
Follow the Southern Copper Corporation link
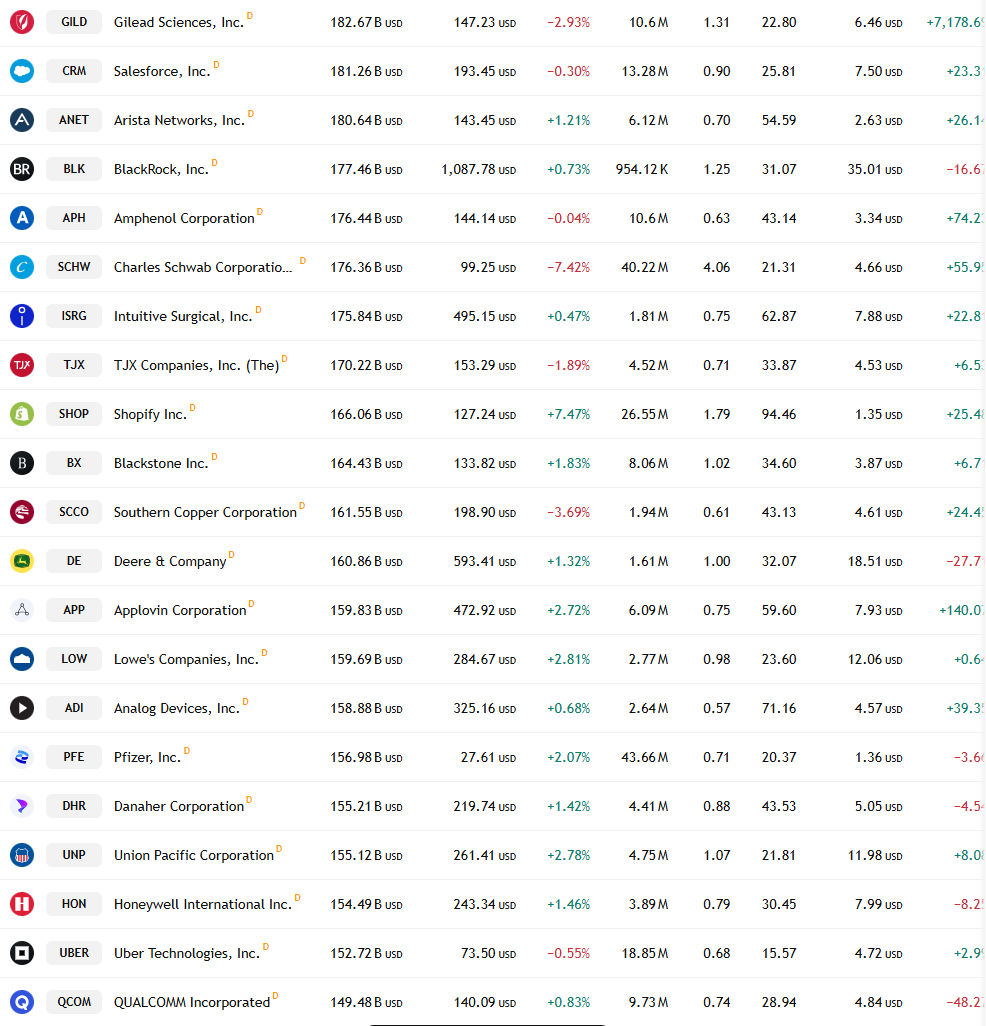coord(205,512)
